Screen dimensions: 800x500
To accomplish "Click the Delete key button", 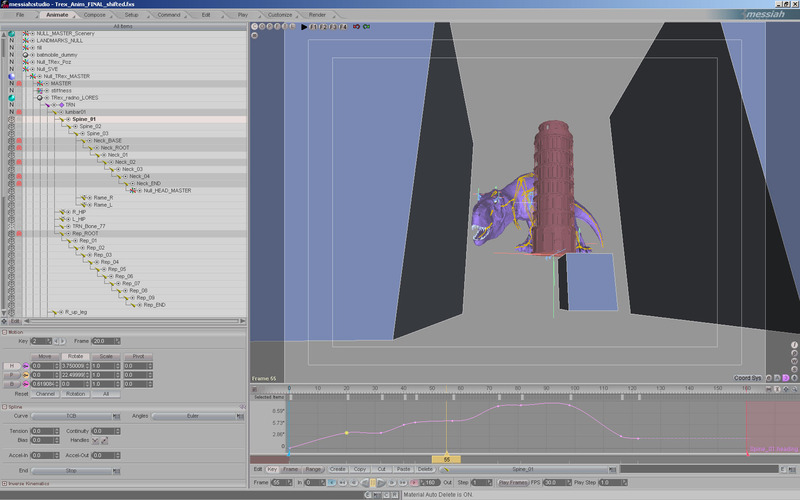I will [425, 468].
